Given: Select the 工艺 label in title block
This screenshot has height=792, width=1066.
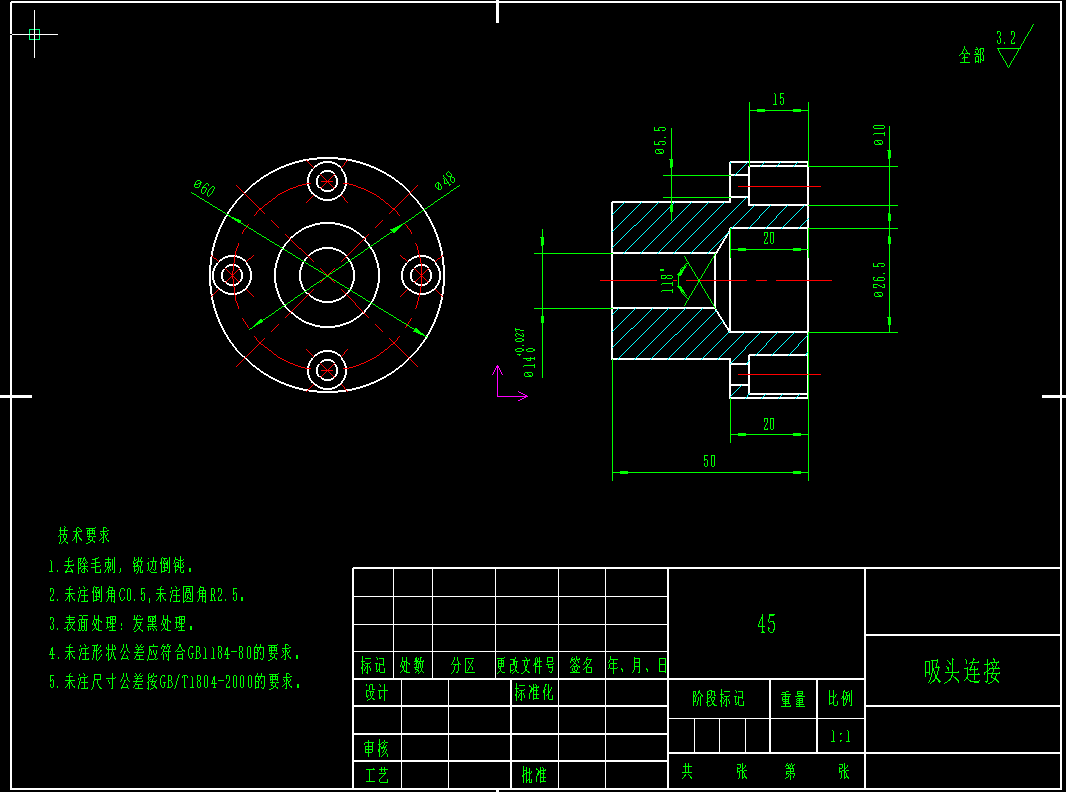Looking at the screenshot, I should (x=376, y=776).
